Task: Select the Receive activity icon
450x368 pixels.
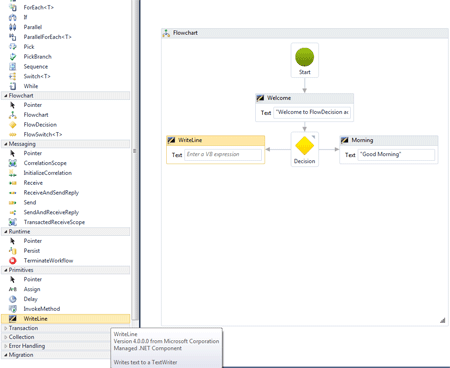Action: 13,183
